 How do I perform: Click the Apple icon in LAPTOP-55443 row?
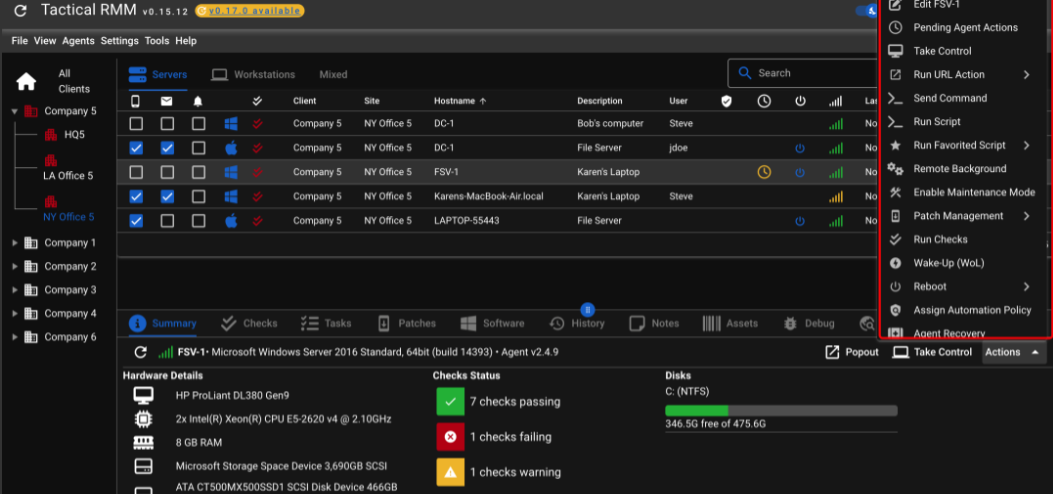click(231, 221)
